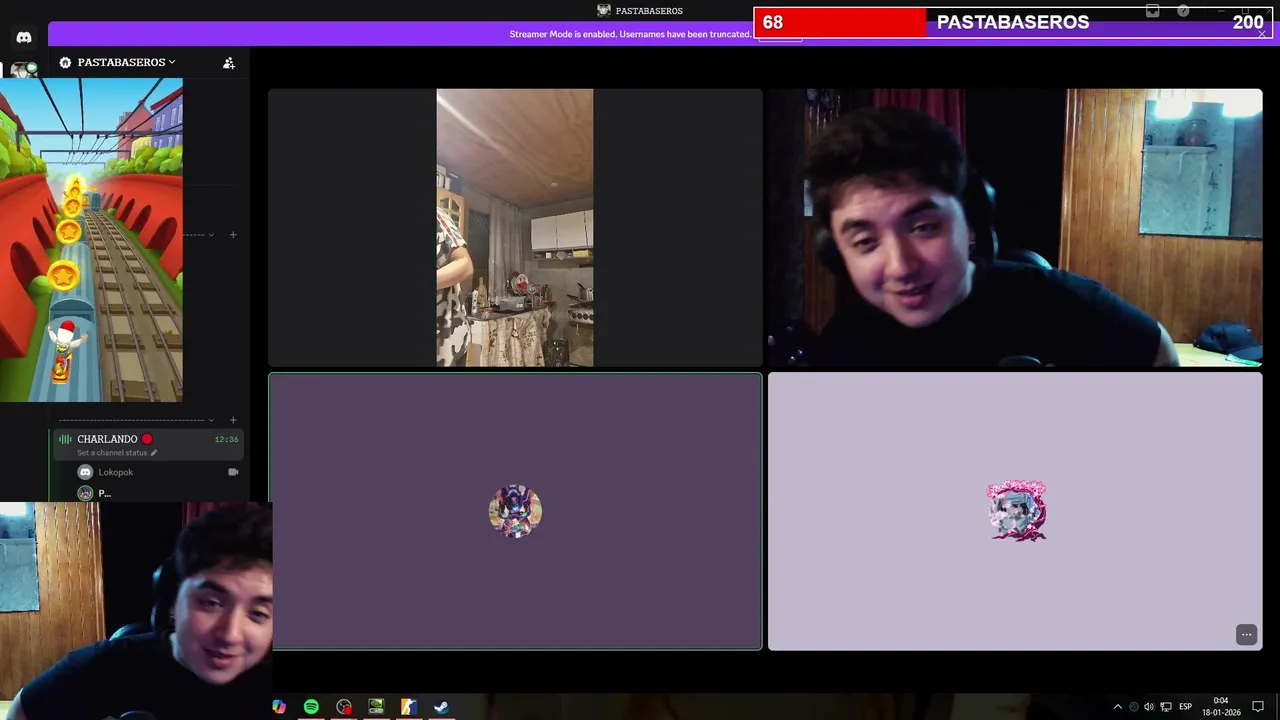Focus the kitchen camera video tile

[515, 227]
